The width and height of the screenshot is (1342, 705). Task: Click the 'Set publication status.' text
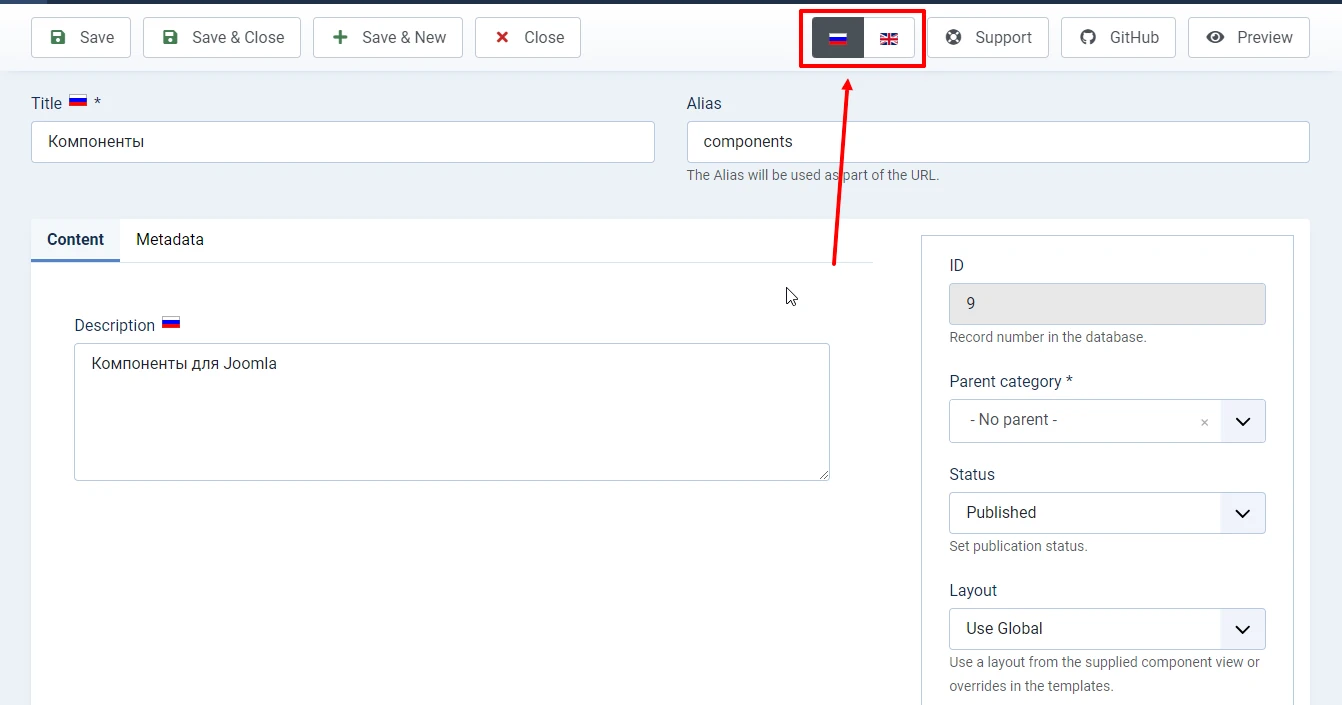(x=1018, y=547)
